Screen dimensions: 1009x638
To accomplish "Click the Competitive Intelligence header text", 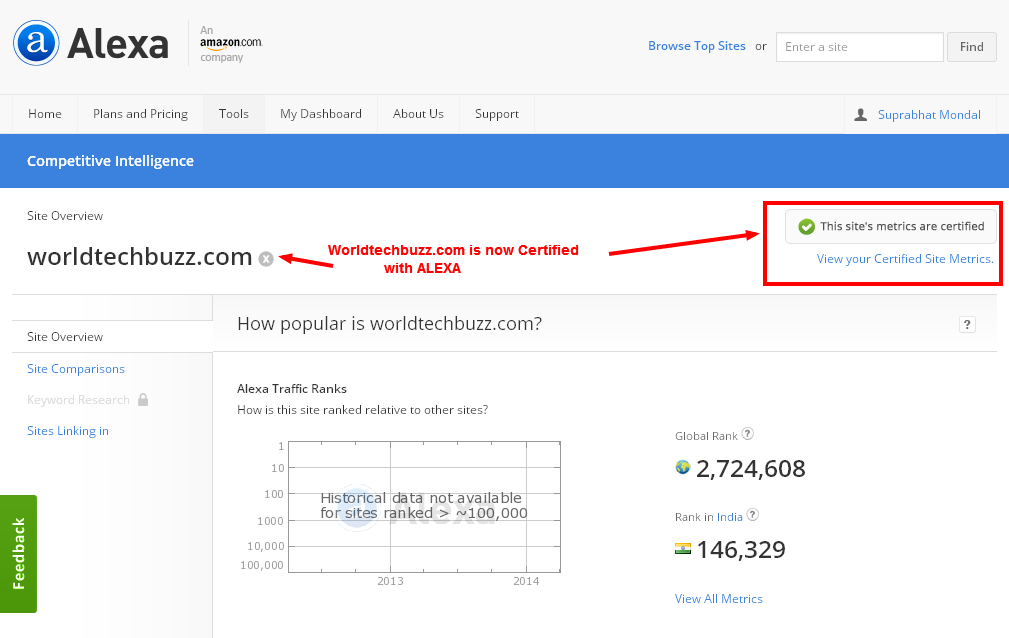I will [110, 161].
